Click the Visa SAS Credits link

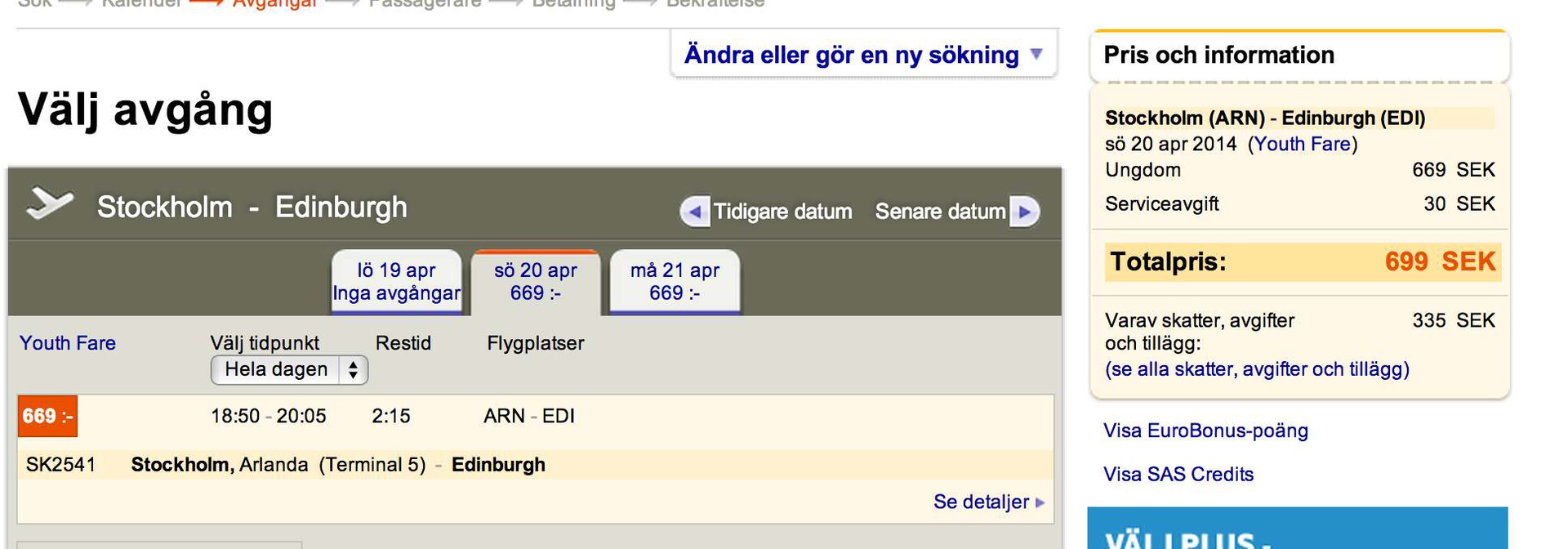1178,474
